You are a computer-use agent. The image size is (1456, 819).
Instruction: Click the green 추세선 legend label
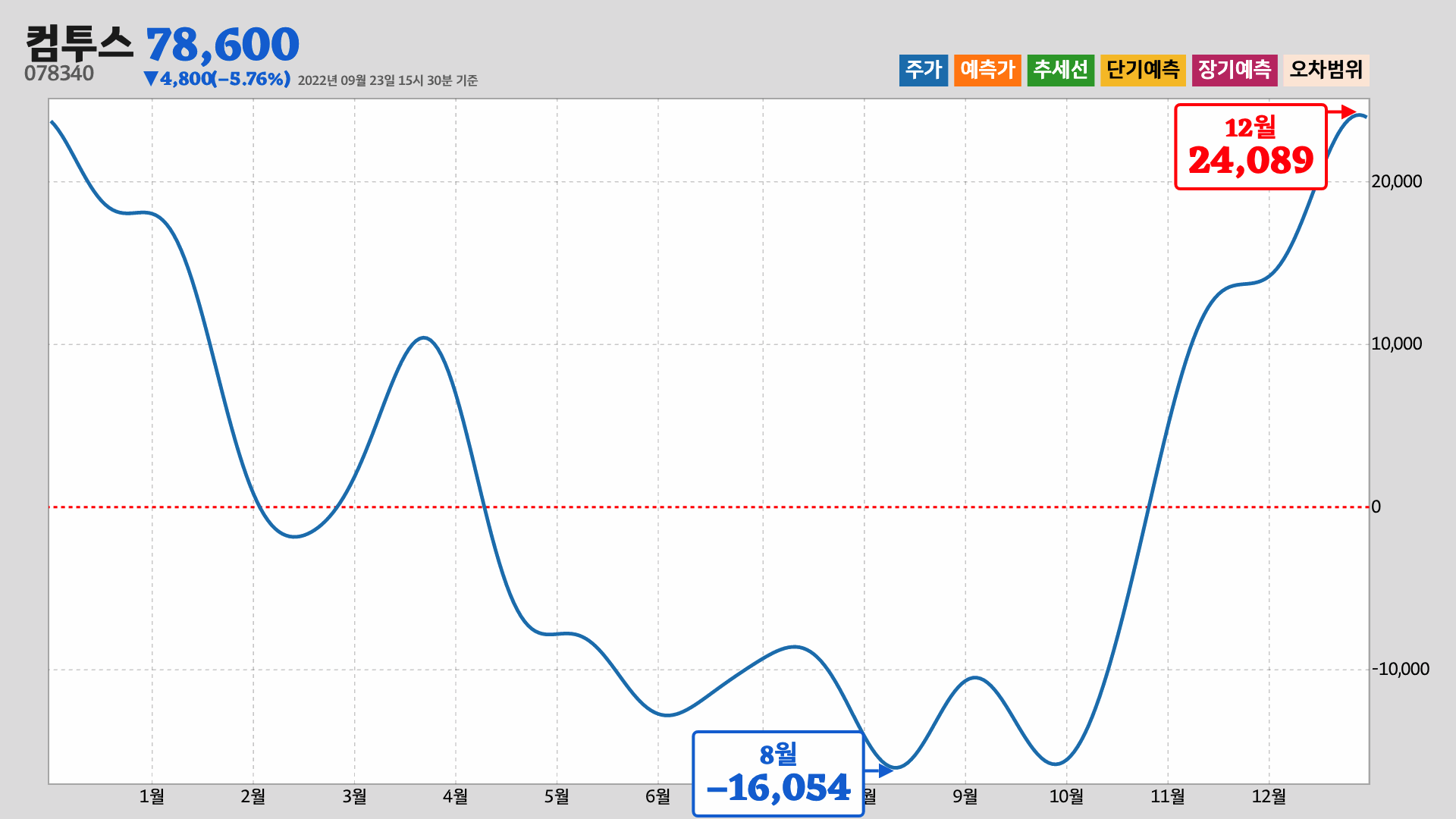[1061, 70]
